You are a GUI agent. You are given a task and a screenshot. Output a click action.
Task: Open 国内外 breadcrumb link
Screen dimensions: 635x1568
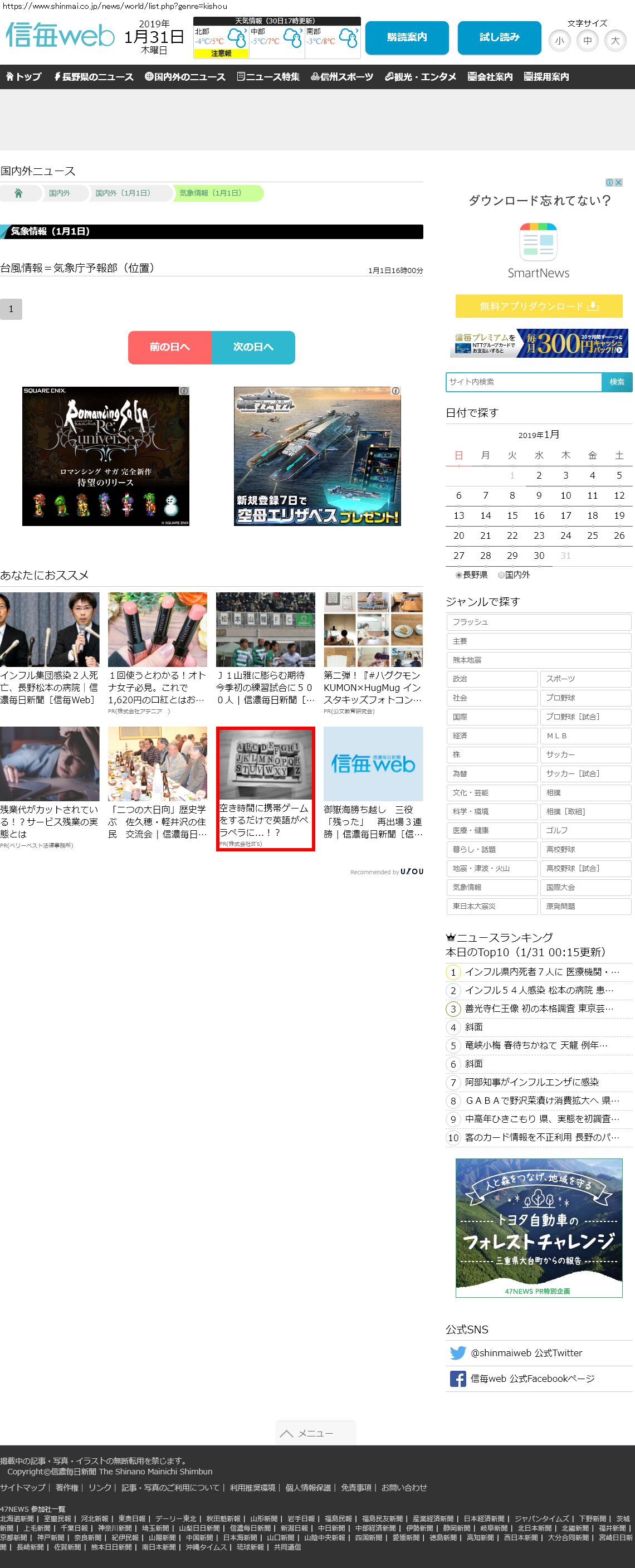(x=60, y=193)
